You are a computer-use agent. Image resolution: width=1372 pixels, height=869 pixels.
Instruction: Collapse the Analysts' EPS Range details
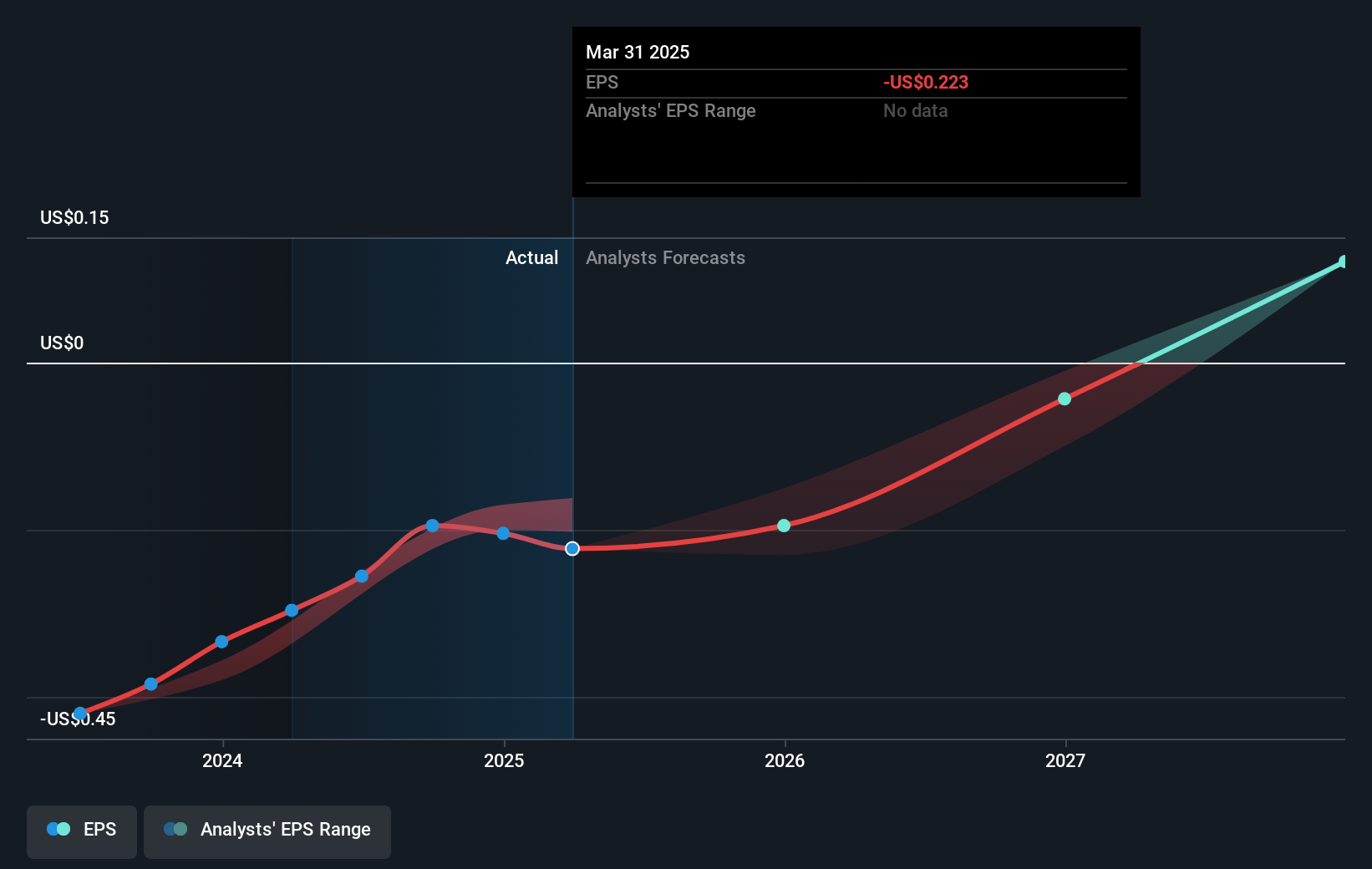tap(671, 110)
